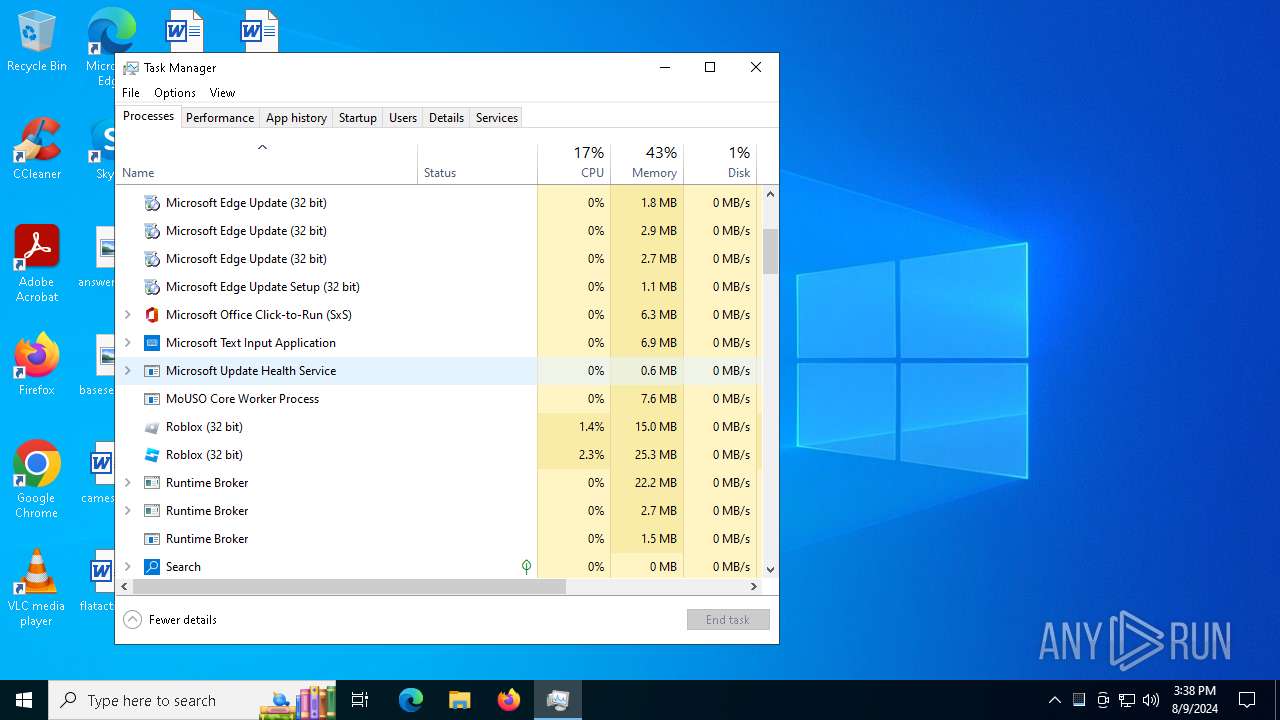
Task: Select the Google Chrome desktop icon
Action: 37,480
